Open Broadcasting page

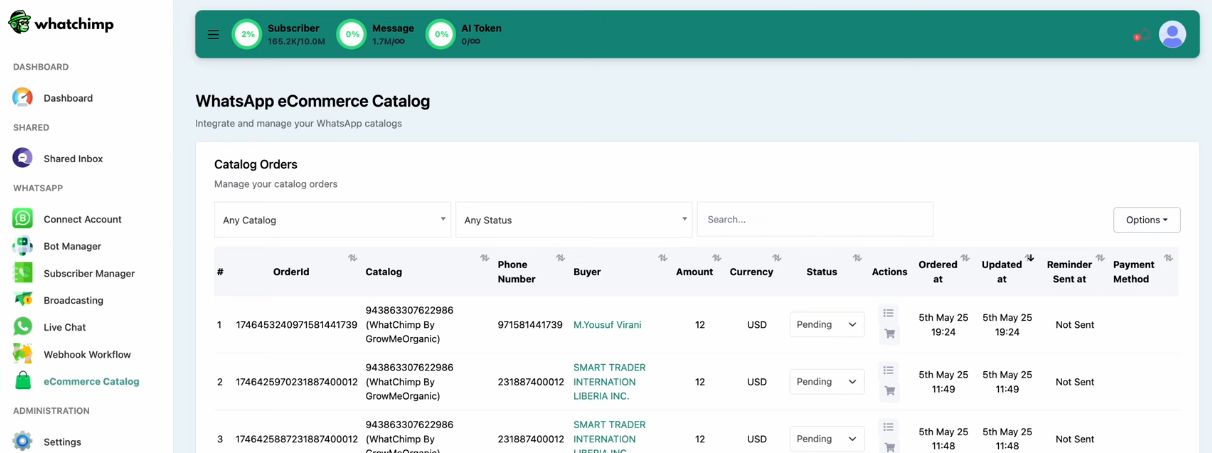pos(73,300)
